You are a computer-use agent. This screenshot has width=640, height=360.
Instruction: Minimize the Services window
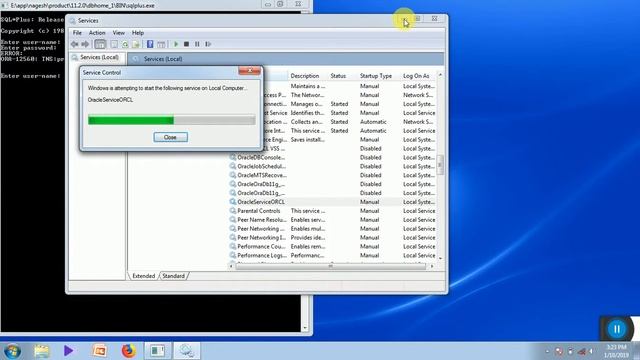[x=404, y=19]
